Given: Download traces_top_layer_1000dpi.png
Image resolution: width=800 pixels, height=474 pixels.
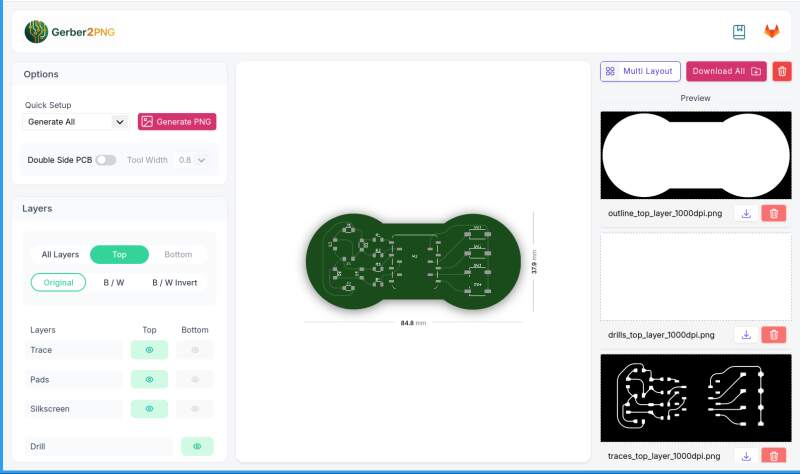Looking at the screenshot, I should tap(746, 456).
